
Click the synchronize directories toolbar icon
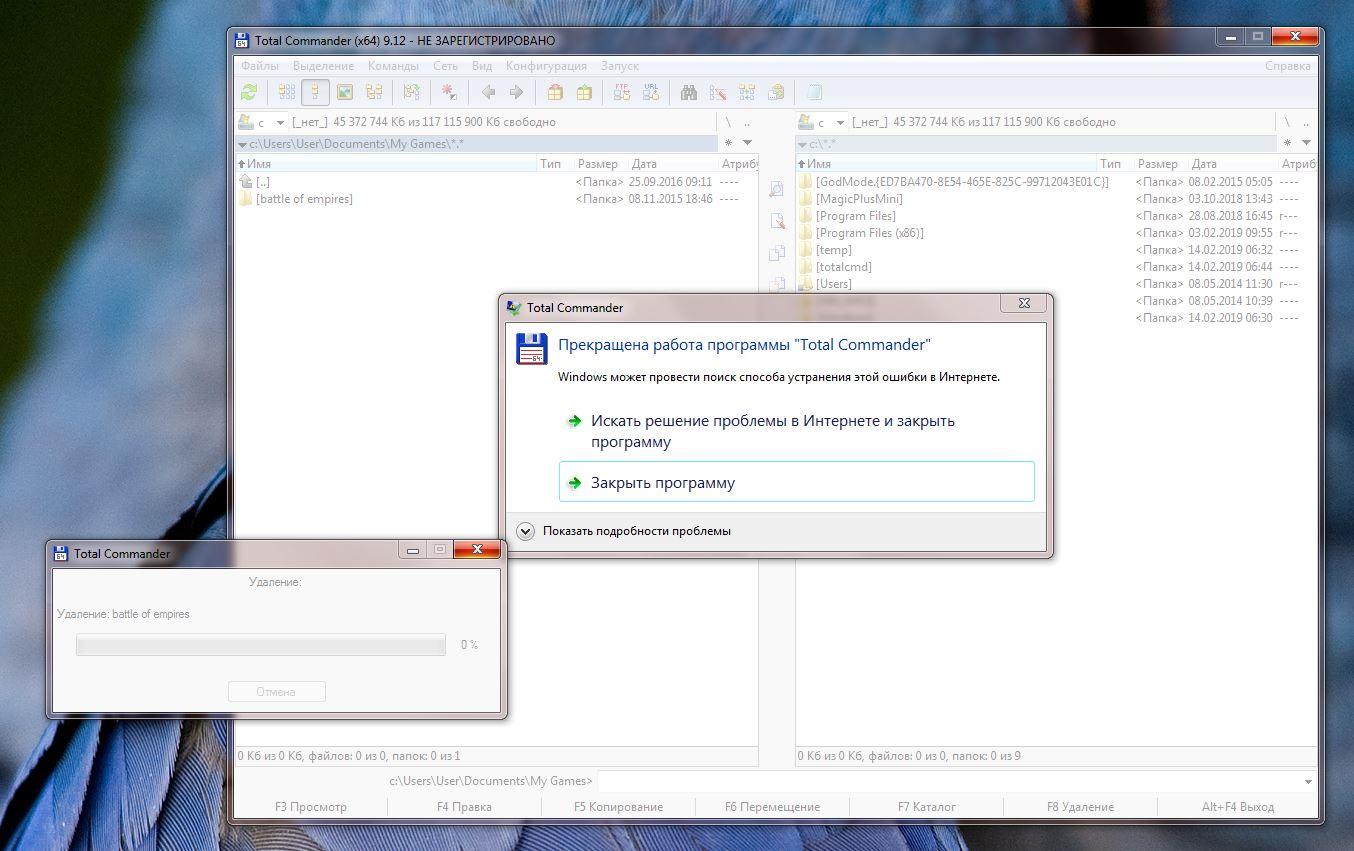747,92
